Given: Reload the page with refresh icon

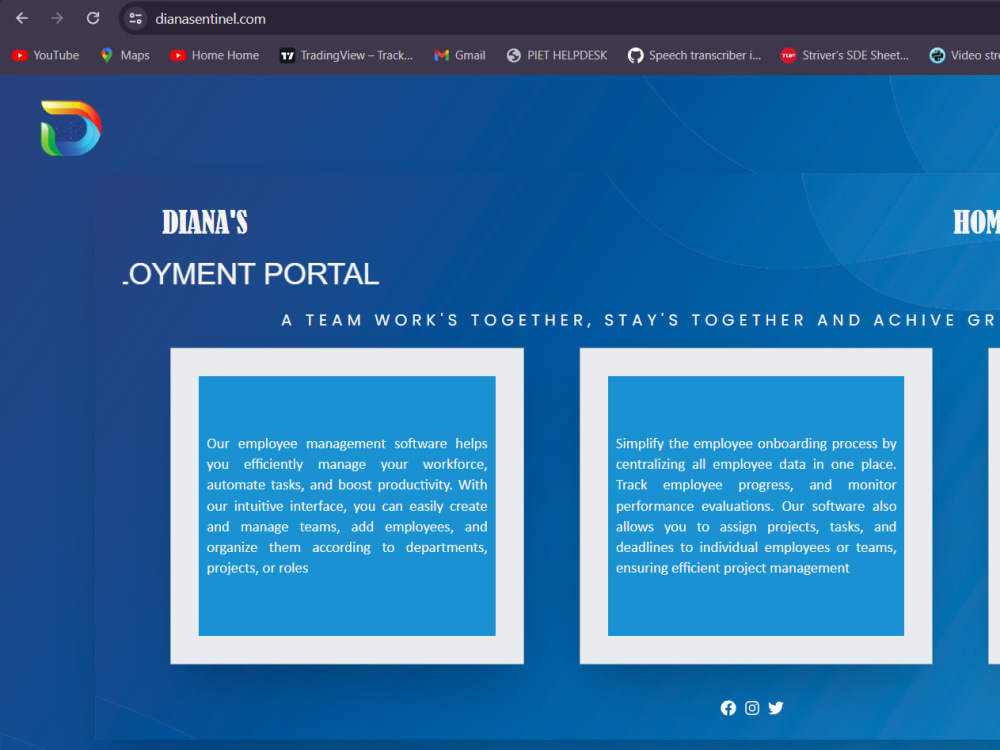Looking at the screenshot, I should [93, 18].
